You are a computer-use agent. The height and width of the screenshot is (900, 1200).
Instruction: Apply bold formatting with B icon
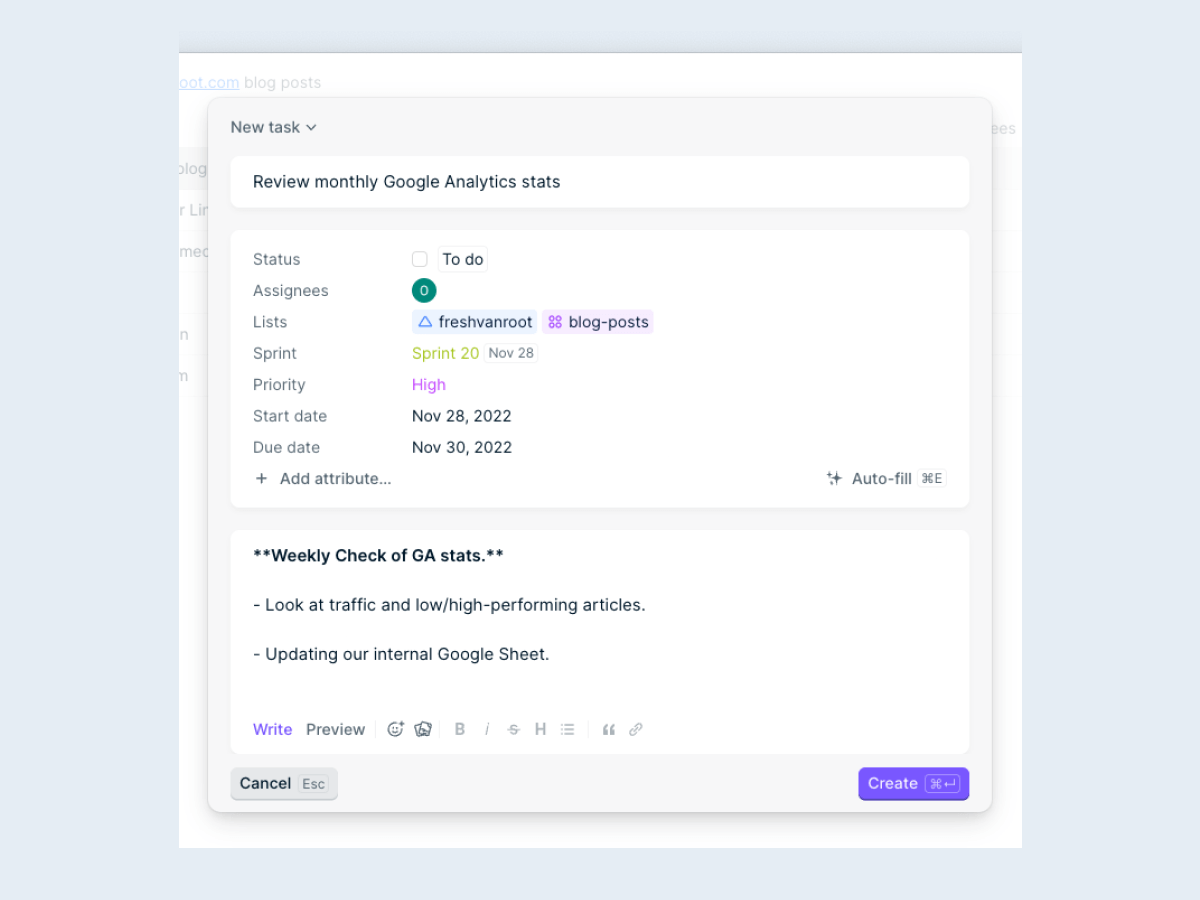click(460, 729)
